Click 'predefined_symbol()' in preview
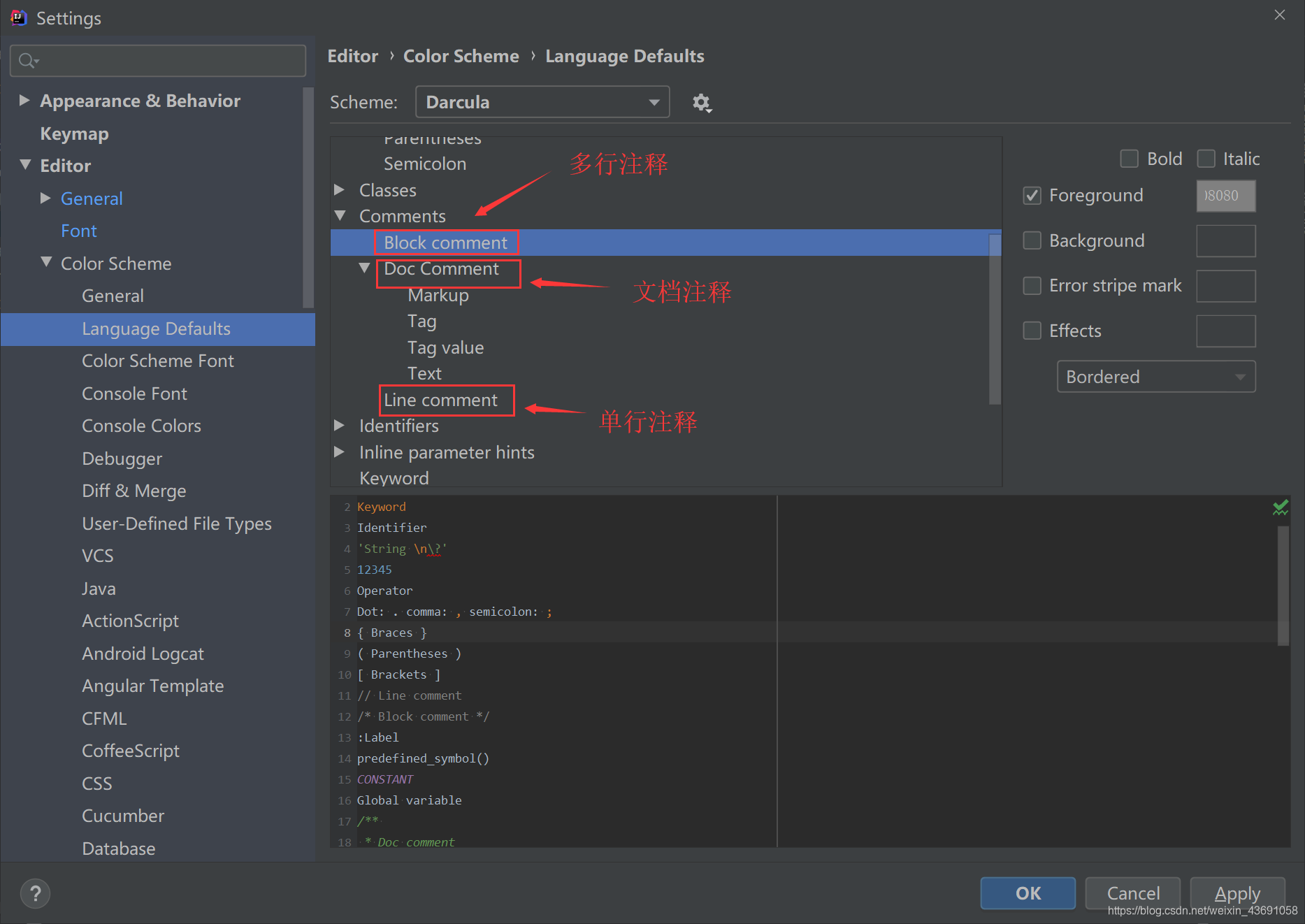Viewport: 1305px width, 924px height. pyautogui.click(x=423, y=758)
